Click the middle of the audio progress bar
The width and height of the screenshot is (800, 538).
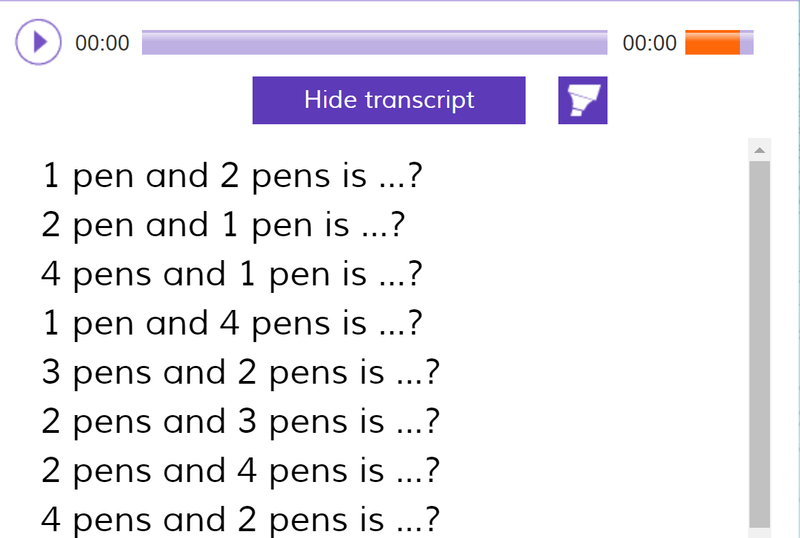tap(375, 43)
